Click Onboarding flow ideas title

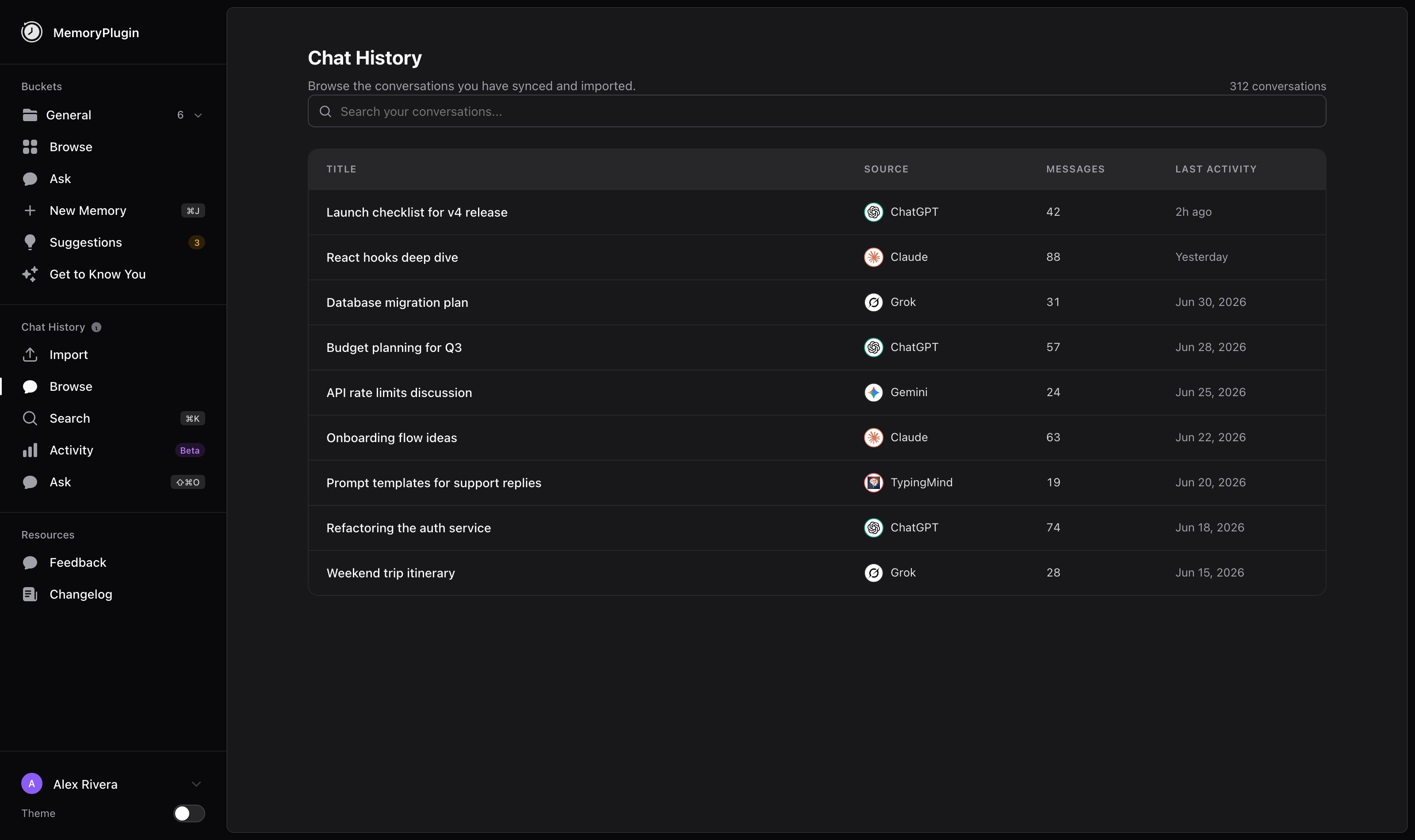pos(392,438)
